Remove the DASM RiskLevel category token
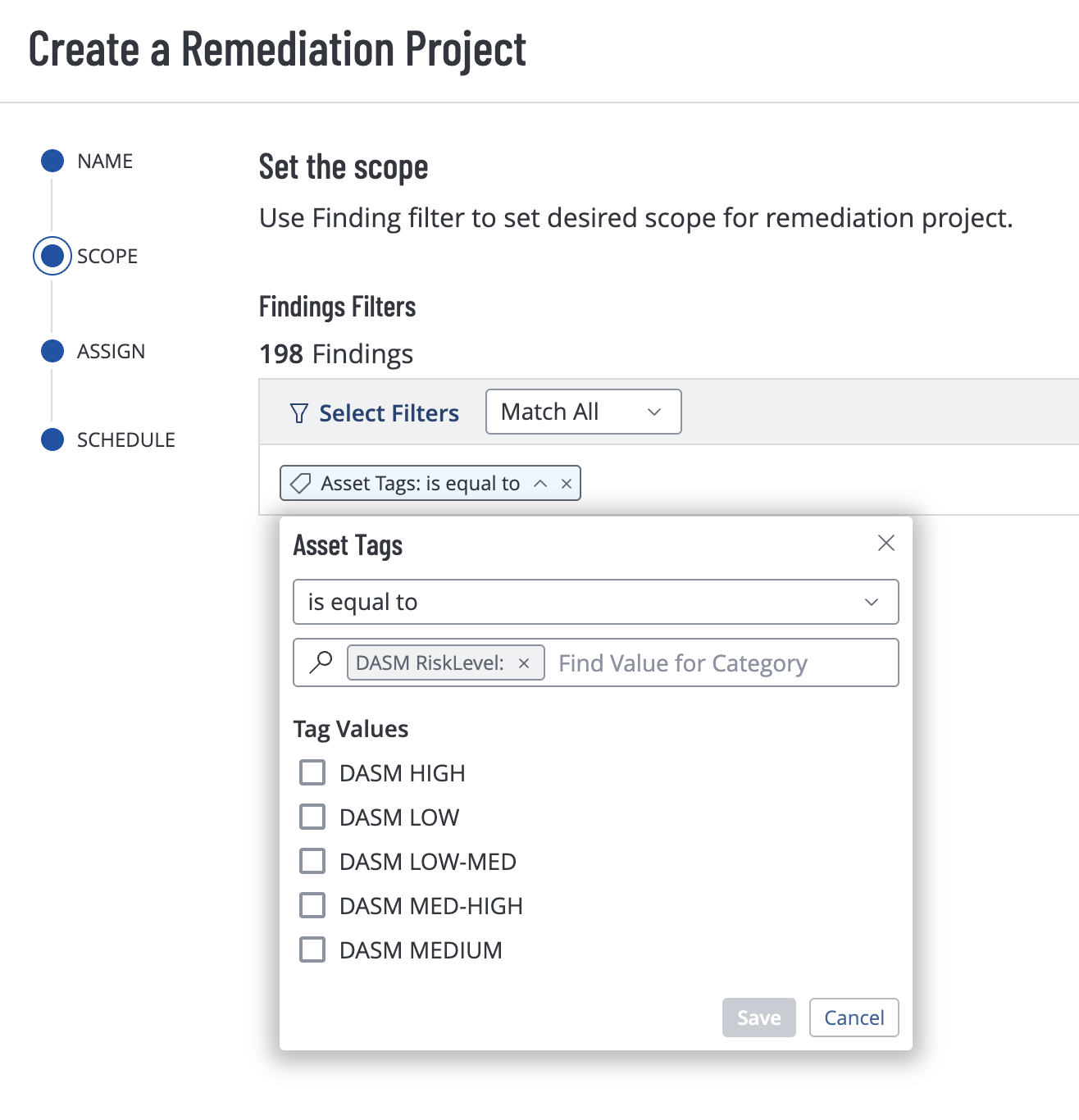 pyautogui.click(x=524, y=663)
